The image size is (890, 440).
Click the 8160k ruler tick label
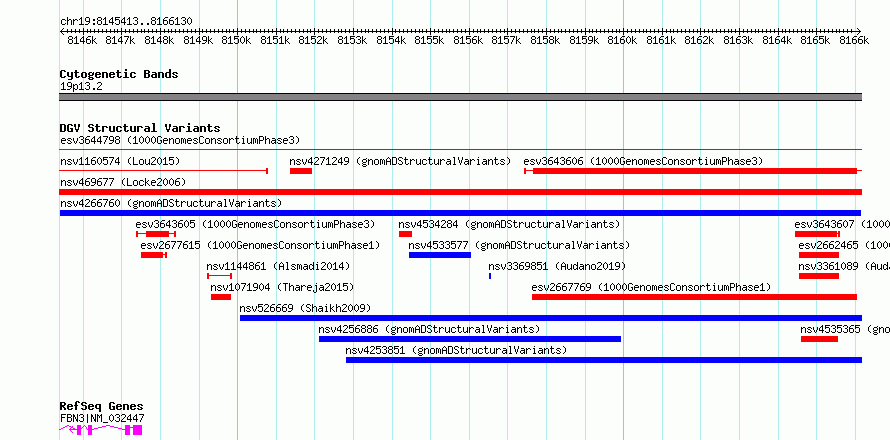coord(623,40)
